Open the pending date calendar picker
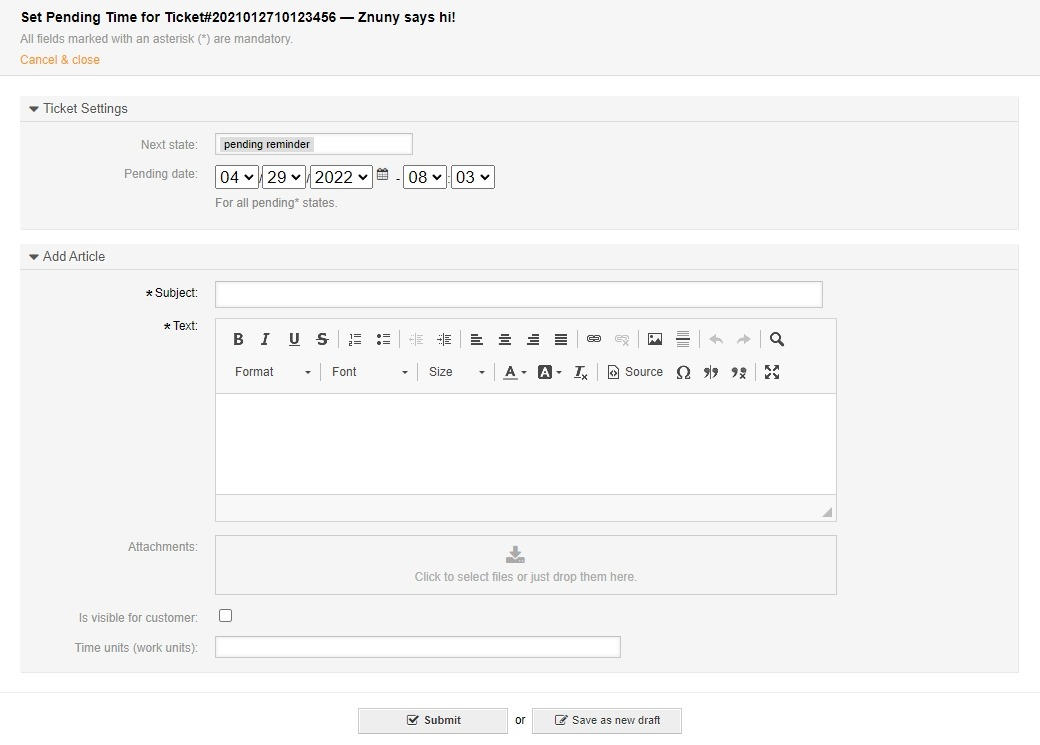The width and height of the screenshot is (1040, 745). 383,176
